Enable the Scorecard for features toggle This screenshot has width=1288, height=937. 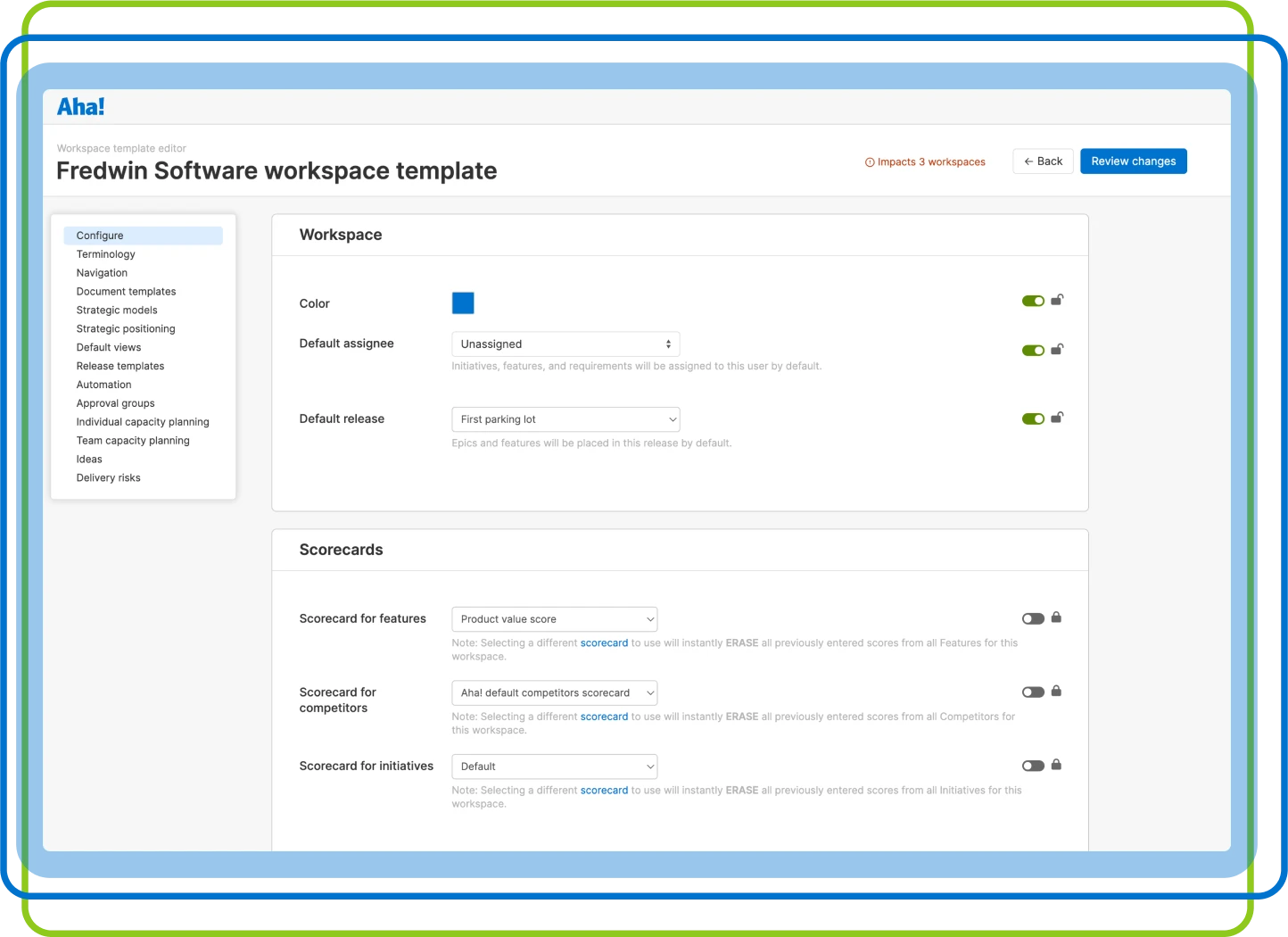click(x=1033, y=618)
